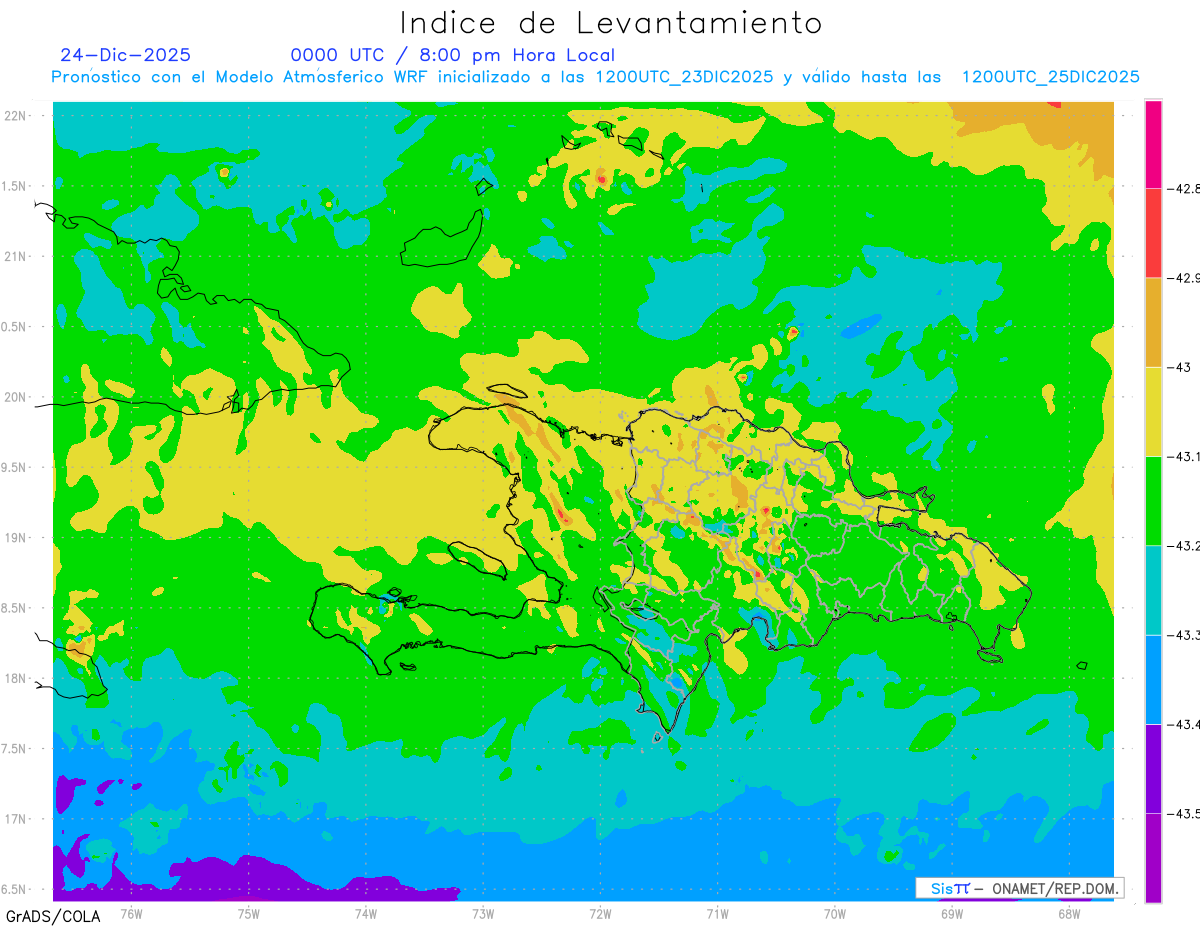Click the '70W' longitude label
The height and width of the screenshot is (927, 1200).
point(834,913)
